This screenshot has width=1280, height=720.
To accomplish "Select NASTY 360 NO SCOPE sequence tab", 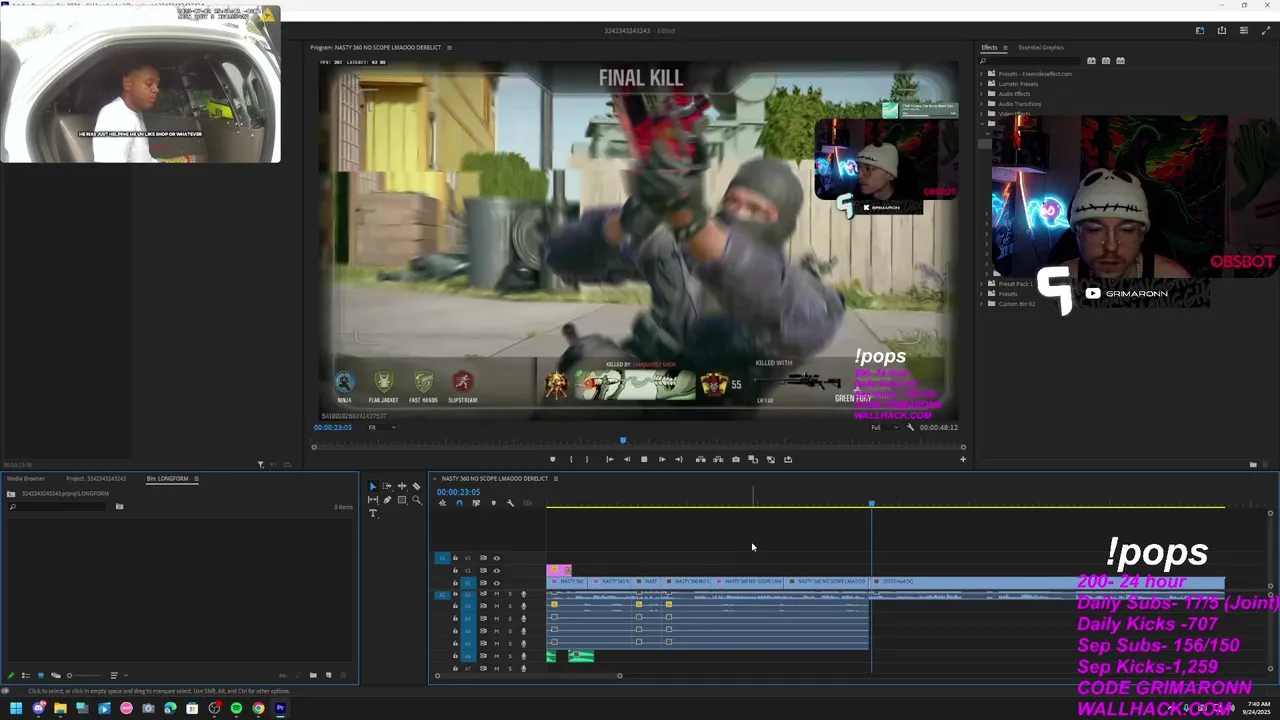I will pos(495,478).
